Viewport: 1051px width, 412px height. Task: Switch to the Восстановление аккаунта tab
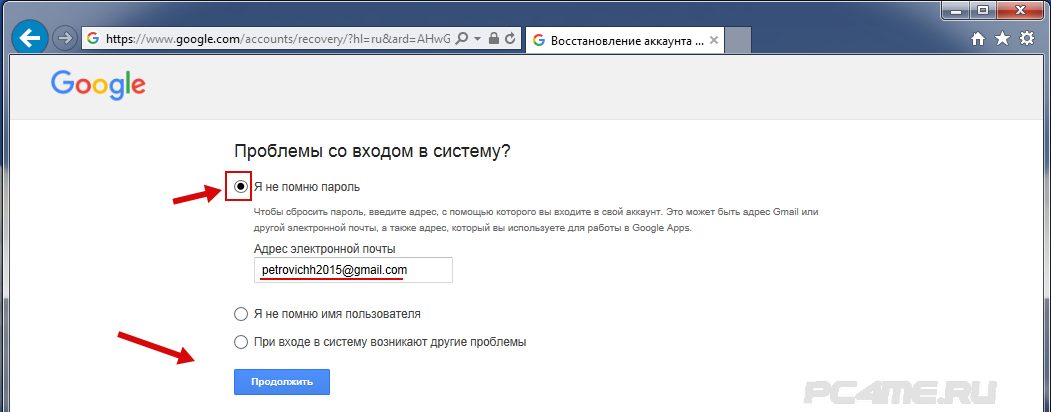(625, 40)
